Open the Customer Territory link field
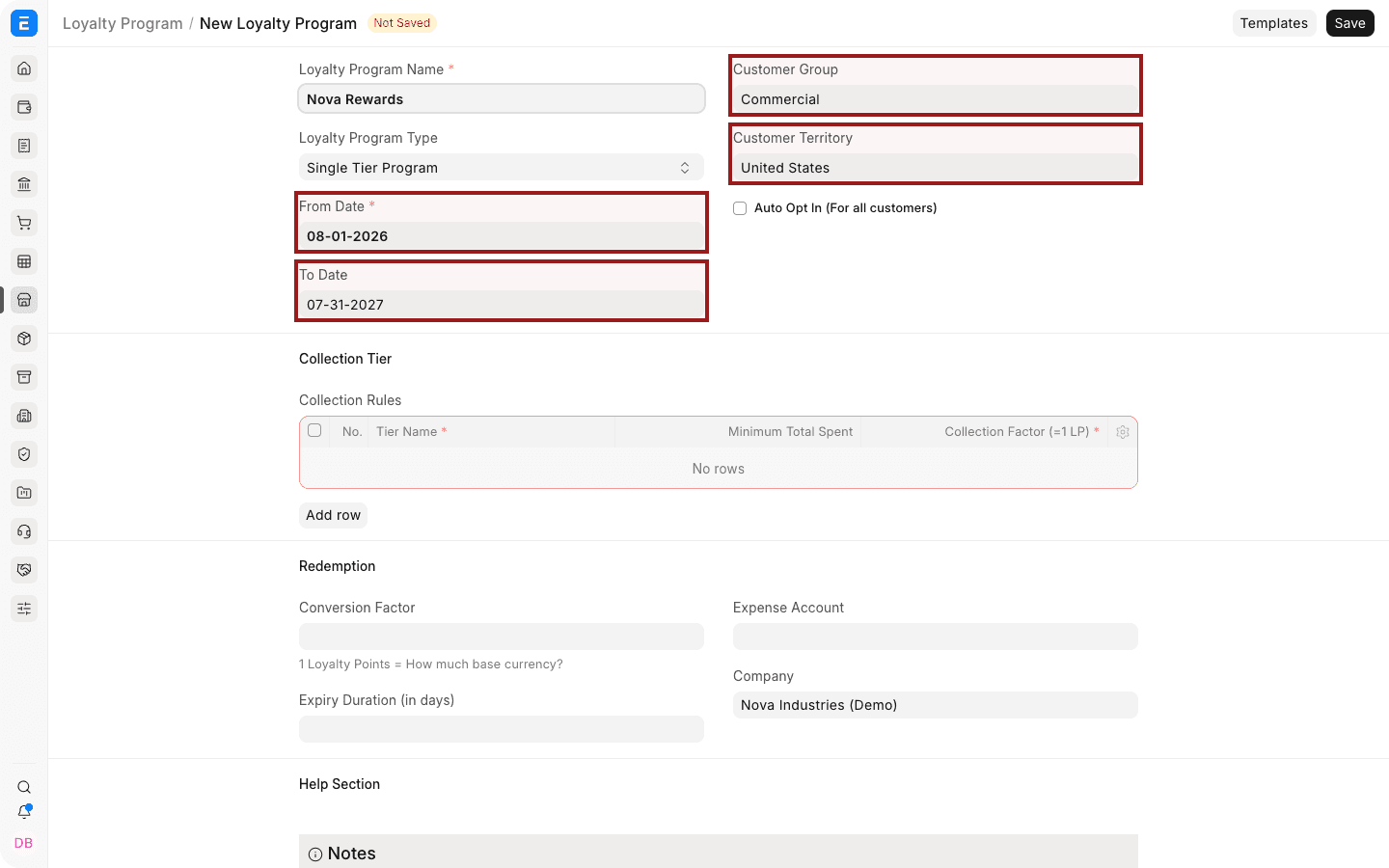1389x868 pixels. (936, 168)
